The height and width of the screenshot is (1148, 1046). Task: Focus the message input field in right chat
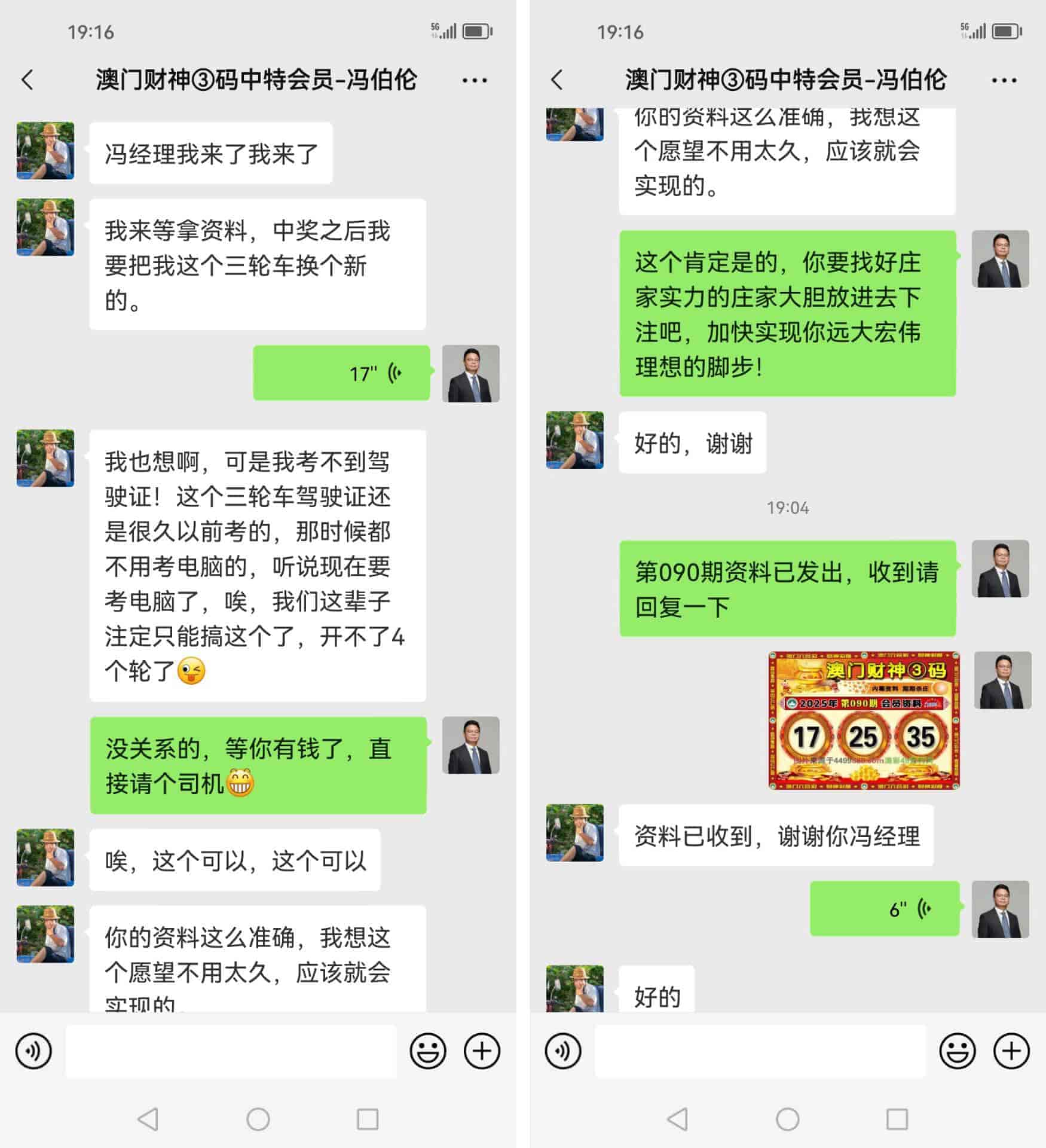760,1051
